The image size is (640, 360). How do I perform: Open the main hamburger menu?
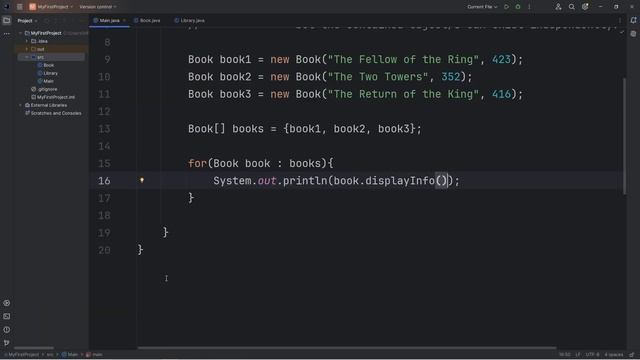tap(20, 7)
